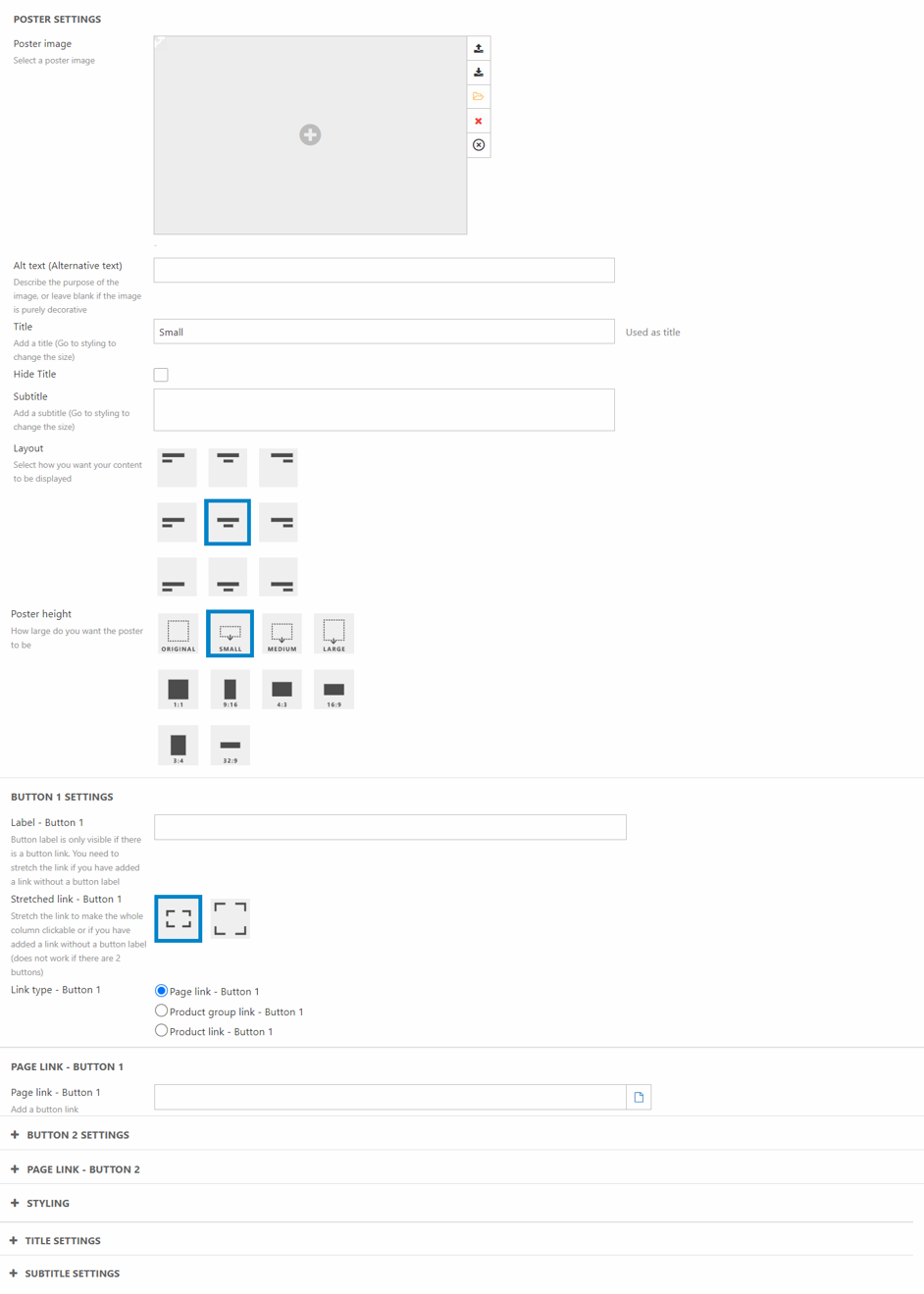Choose the non-stretched link option icon
The height and width of the screenshot is (1294, 924).
tap(231, 918)
